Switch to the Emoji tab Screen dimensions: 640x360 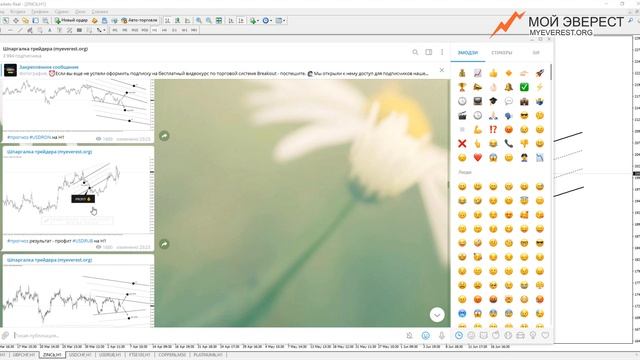point(467,53)
